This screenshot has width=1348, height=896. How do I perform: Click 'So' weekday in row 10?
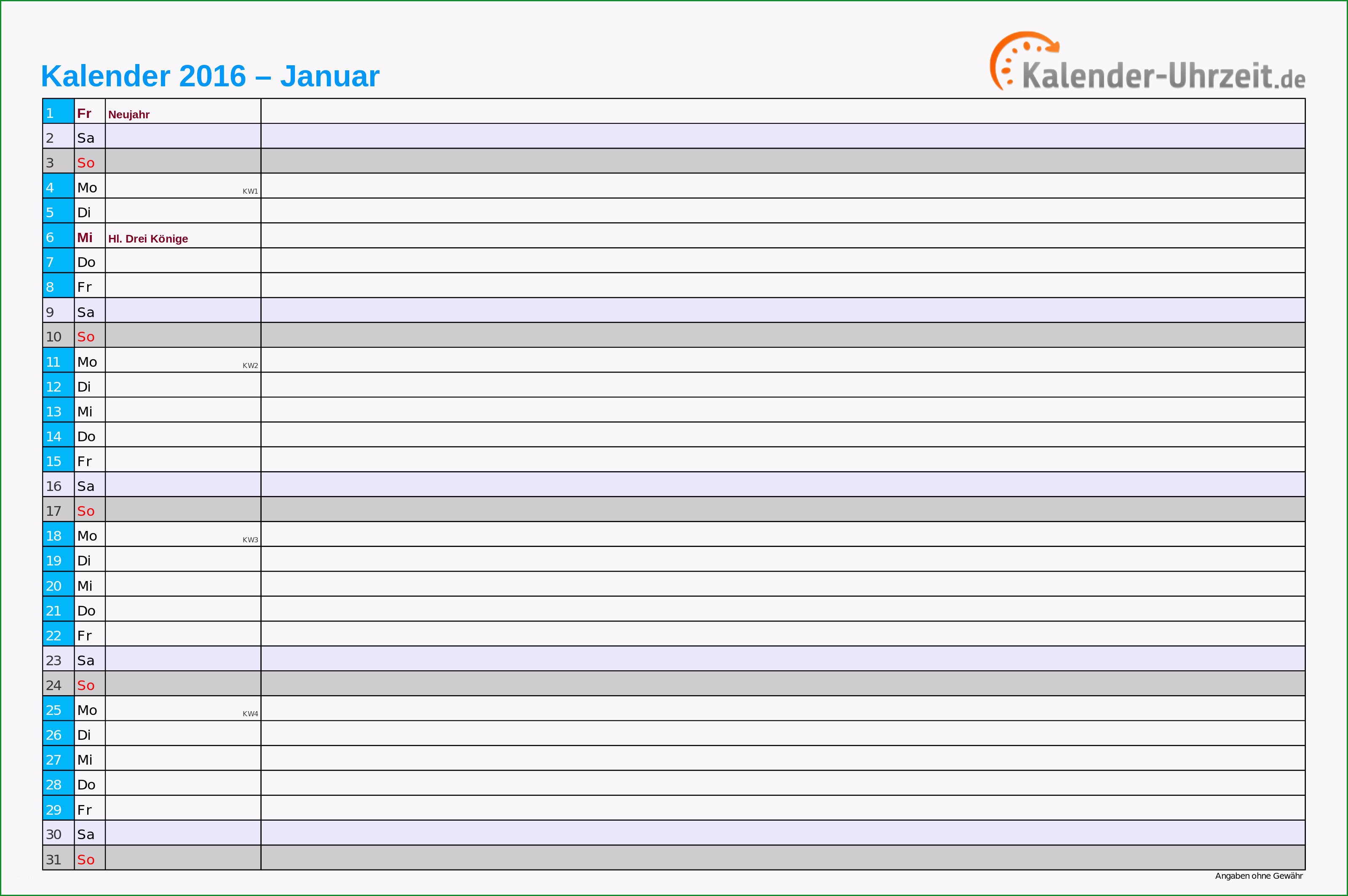(86, 336)
